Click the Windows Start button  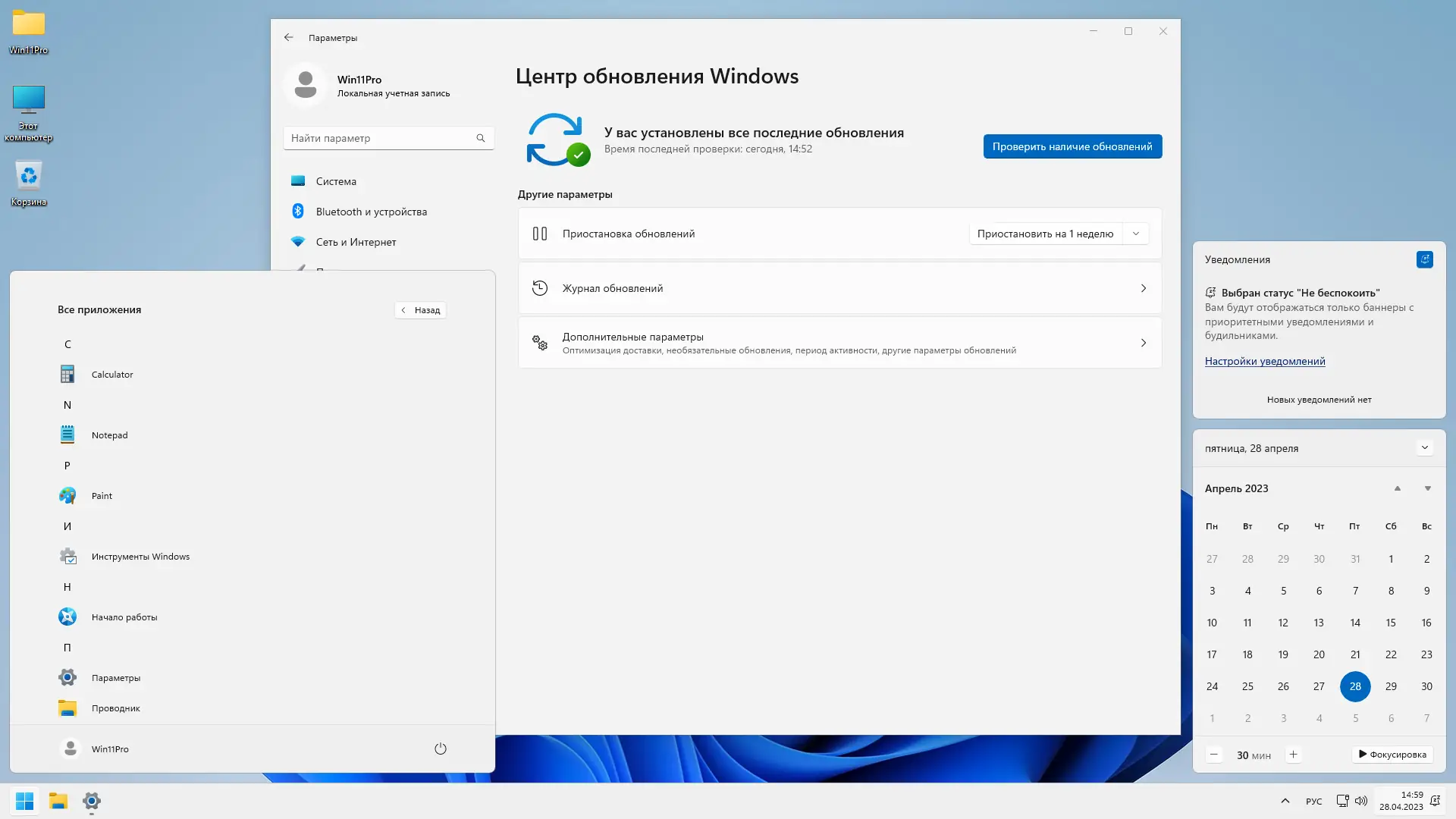24,801
